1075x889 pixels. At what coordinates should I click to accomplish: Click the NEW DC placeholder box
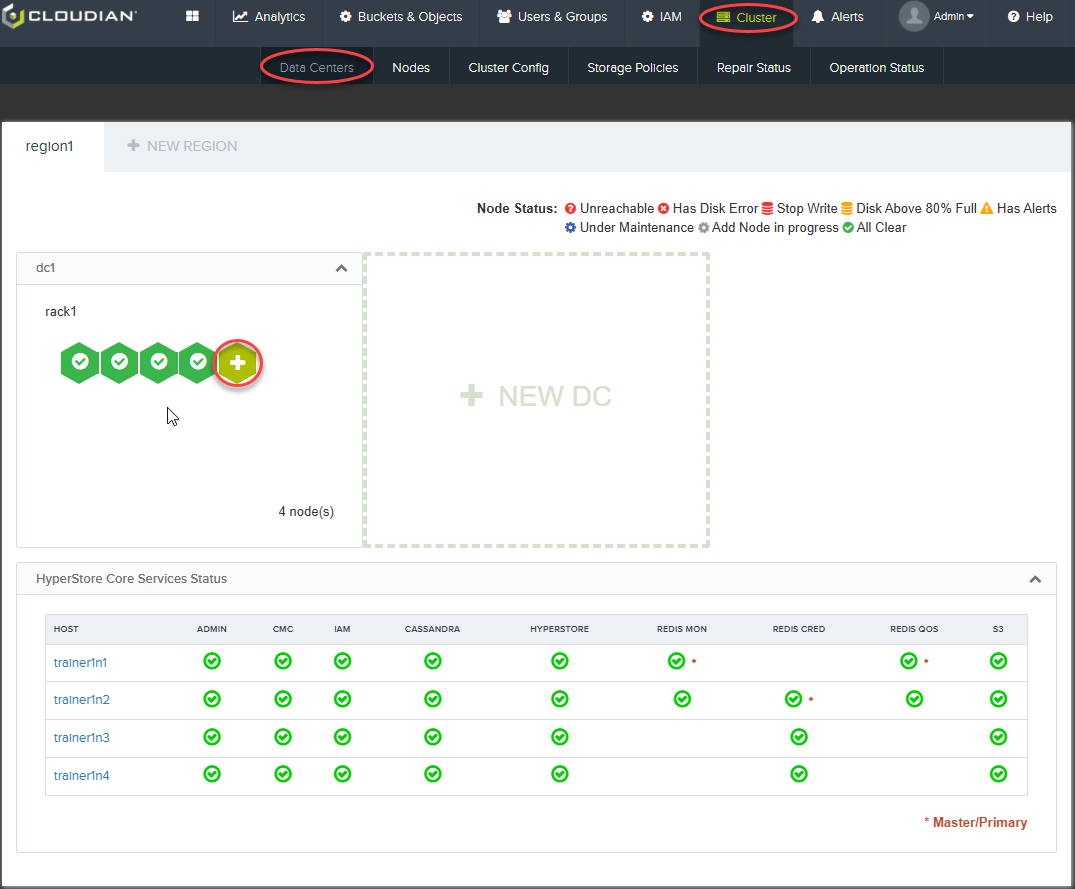coord(535,400)
